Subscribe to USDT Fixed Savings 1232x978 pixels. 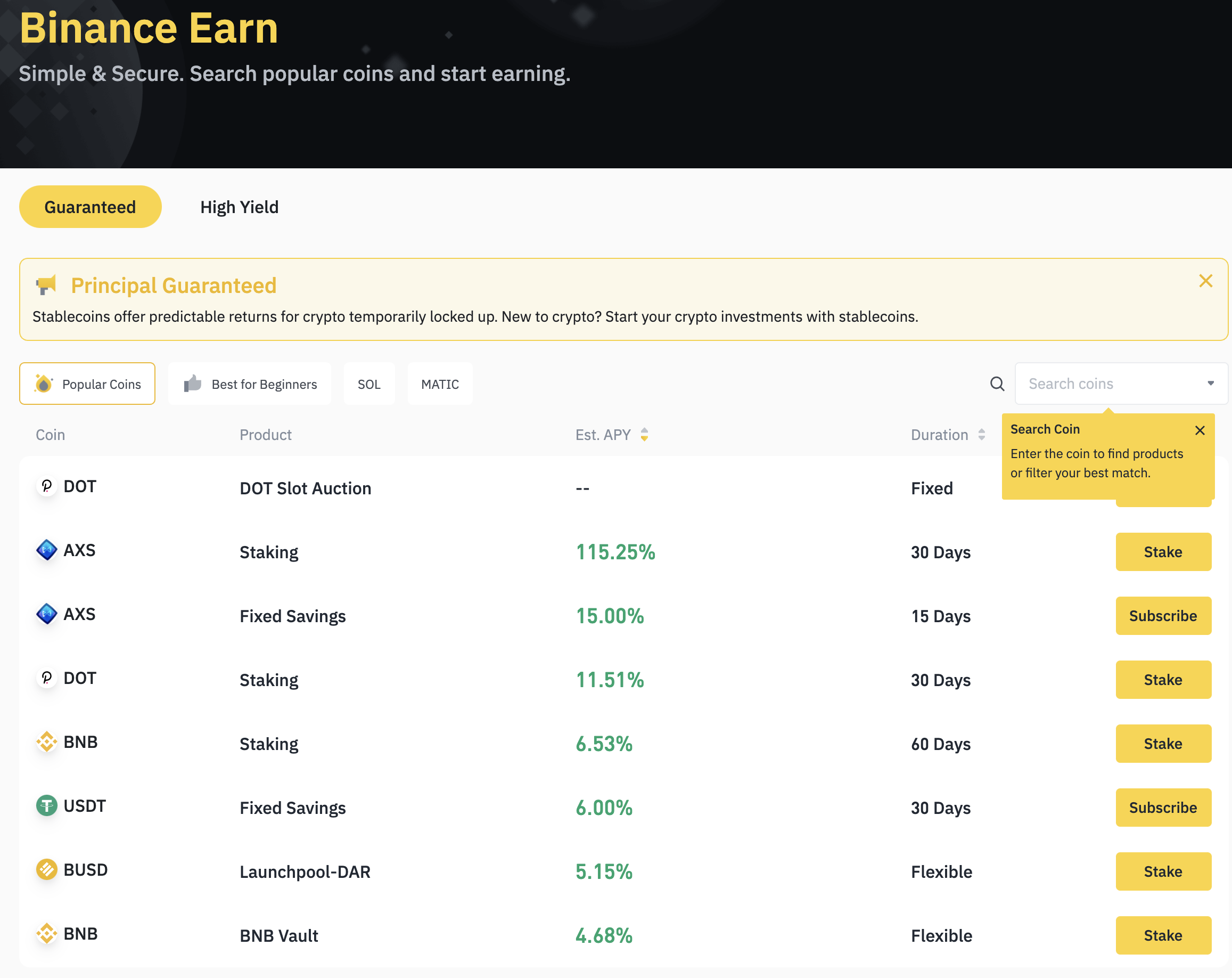1163,808
